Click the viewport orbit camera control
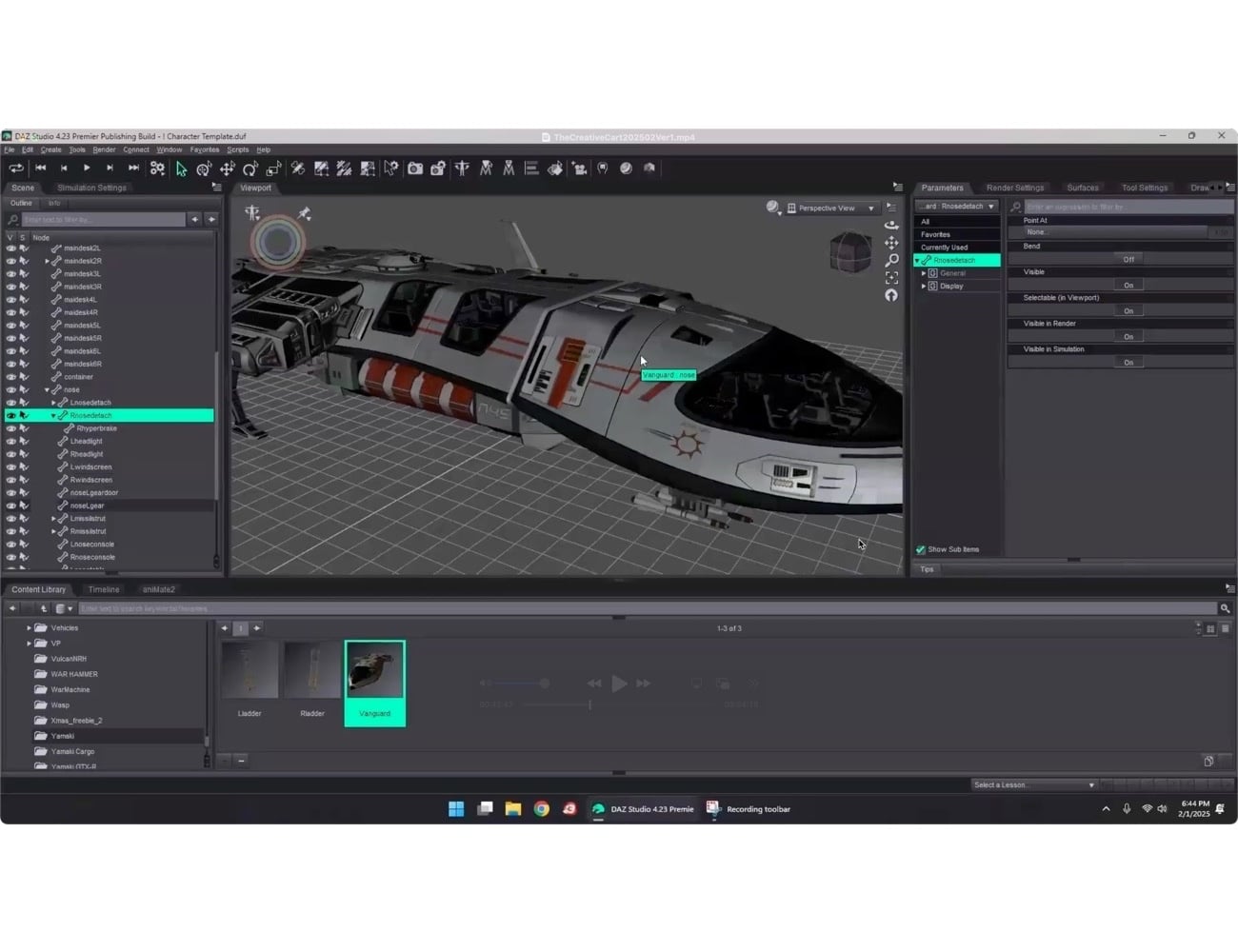The image size is (1238, 952). click(x=891, y=226)
